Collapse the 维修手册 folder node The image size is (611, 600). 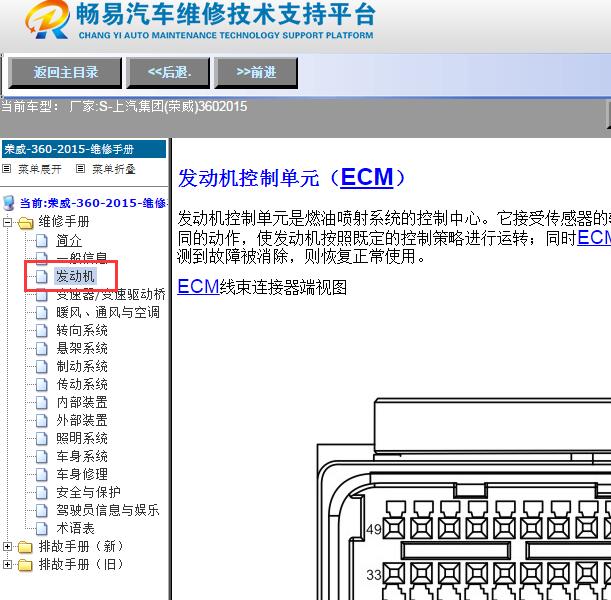click(7, 222)
